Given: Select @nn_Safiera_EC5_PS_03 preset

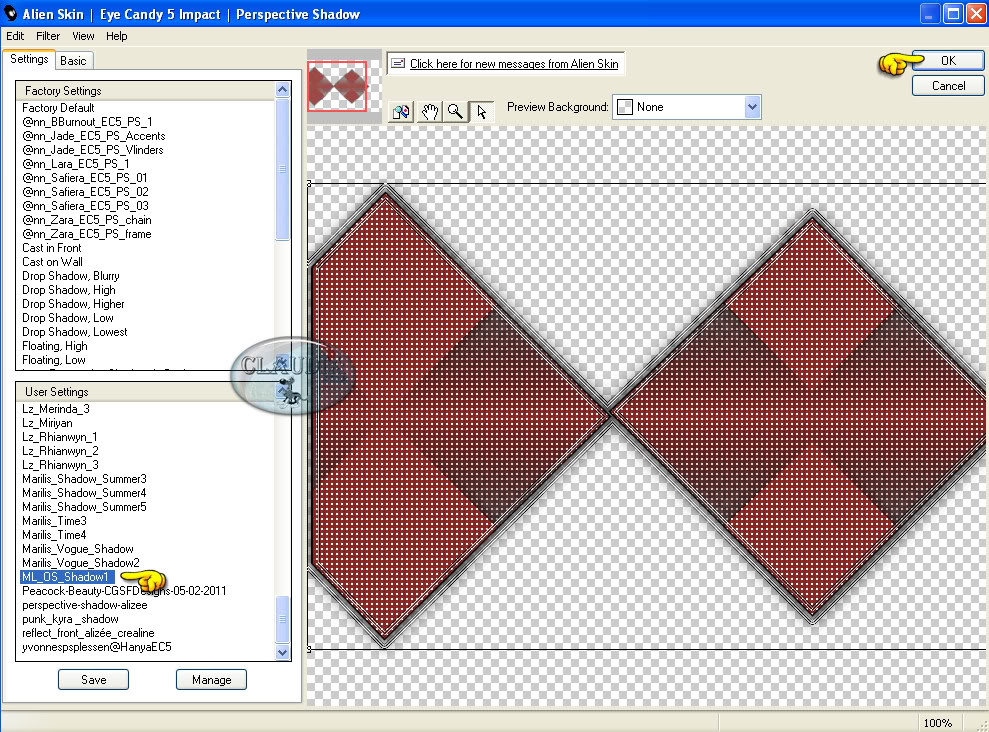Looking at the screenshot, I should click(x=85, y=206).
